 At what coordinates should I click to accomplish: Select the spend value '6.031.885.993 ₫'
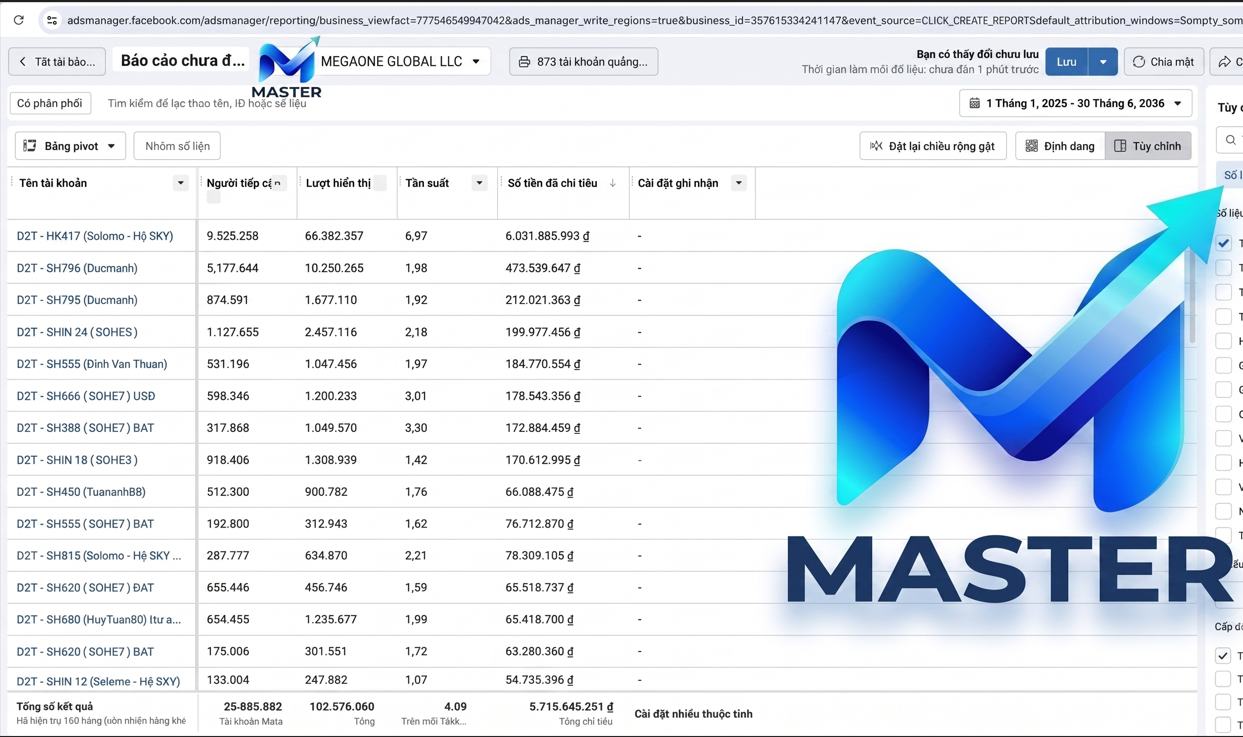[x=547, y=236]
